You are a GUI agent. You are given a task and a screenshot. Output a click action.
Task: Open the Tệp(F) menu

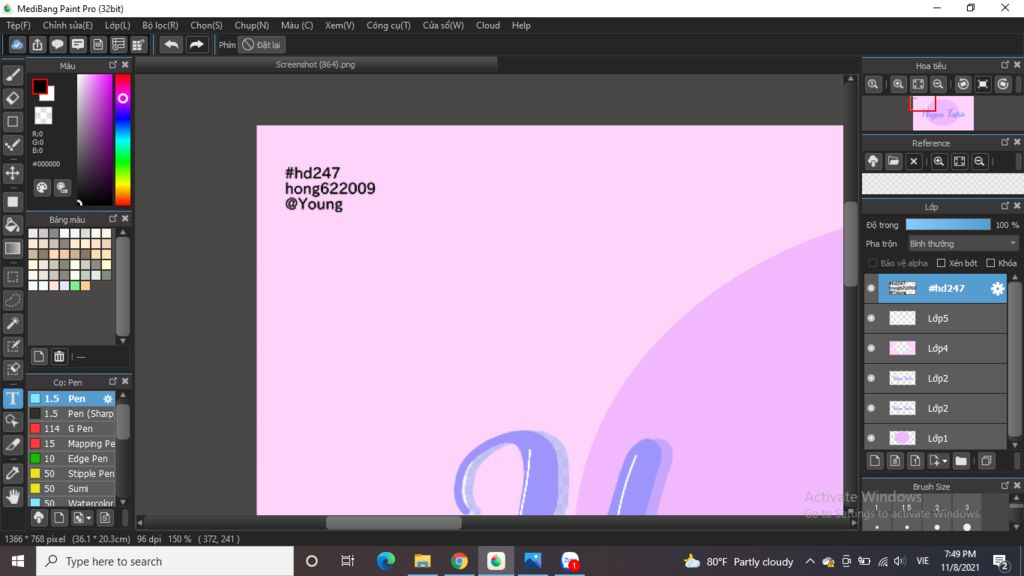tap(18, 25)
